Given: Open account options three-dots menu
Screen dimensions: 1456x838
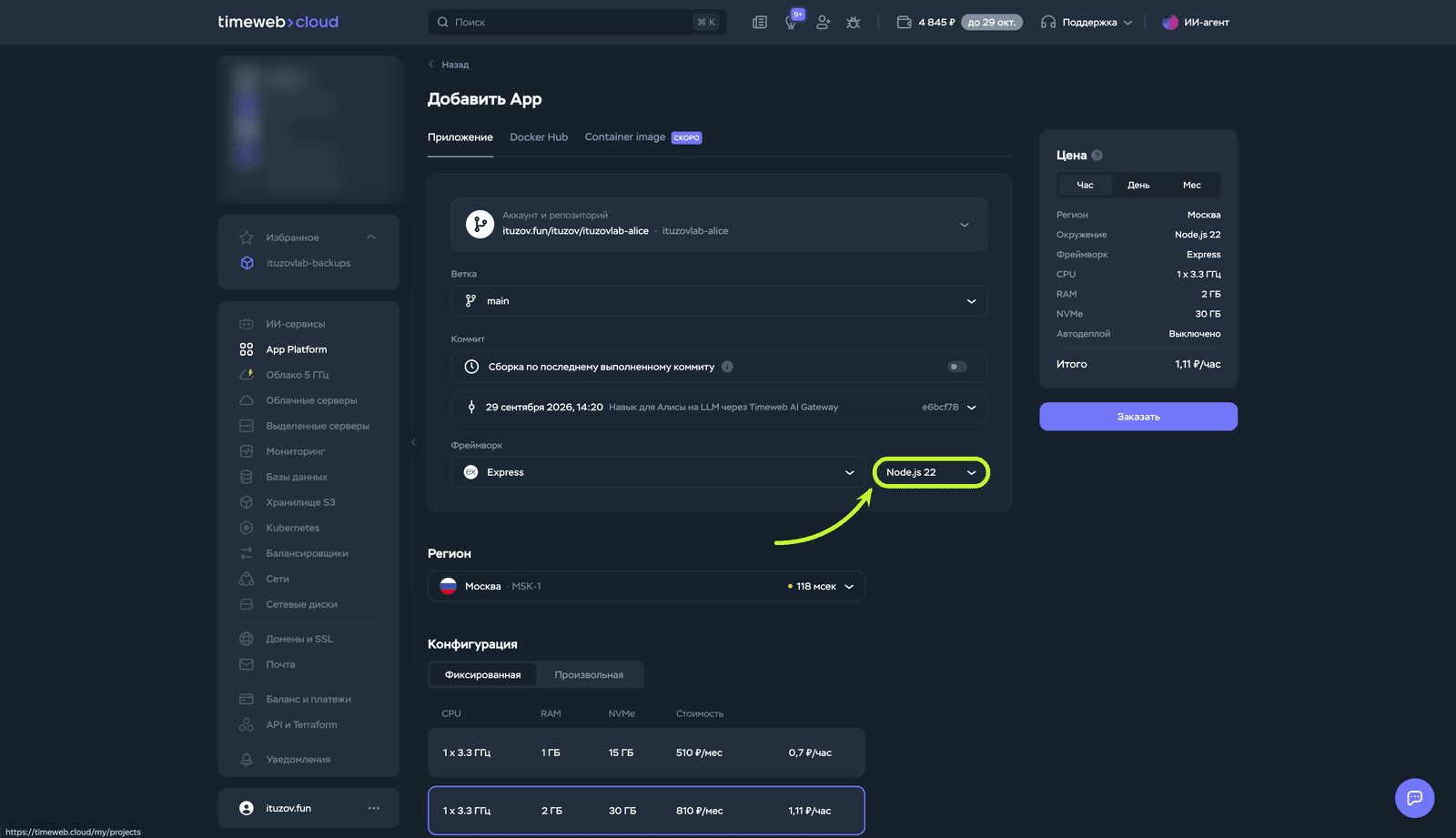Looking at the screenshot, I should [373, 808].
